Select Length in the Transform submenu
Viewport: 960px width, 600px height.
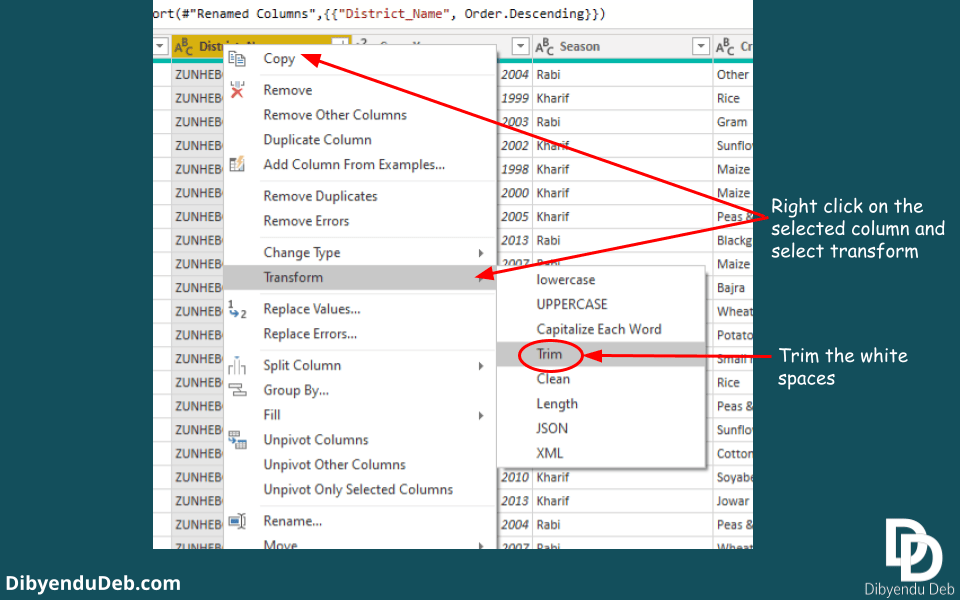[x=557, y=404]
